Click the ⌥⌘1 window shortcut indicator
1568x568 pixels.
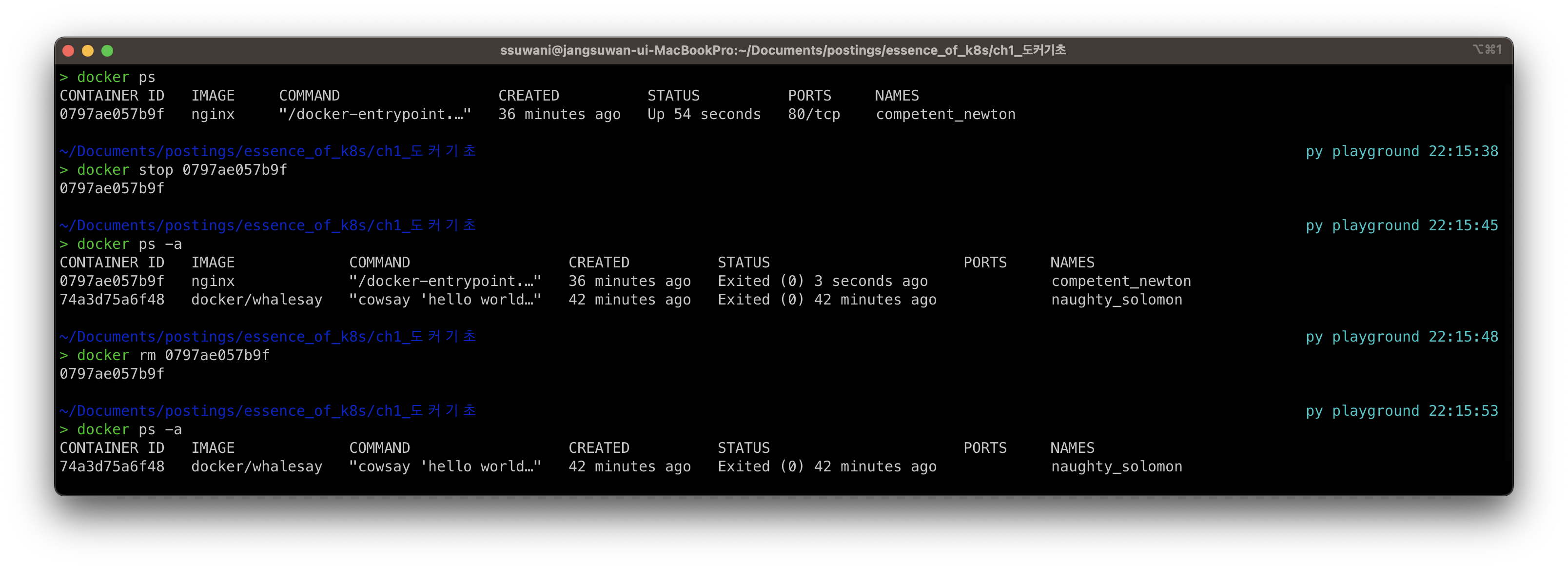click(x=1487, y=49)
